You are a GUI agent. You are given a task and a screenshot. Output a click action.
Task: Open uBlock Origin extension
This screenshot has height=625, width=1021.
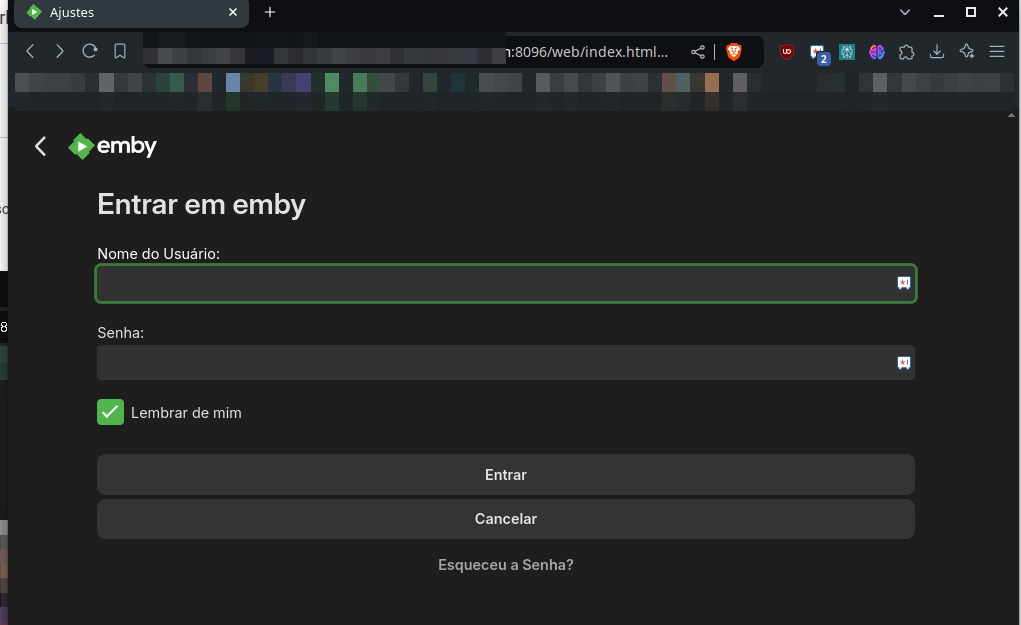coord(787,52)
